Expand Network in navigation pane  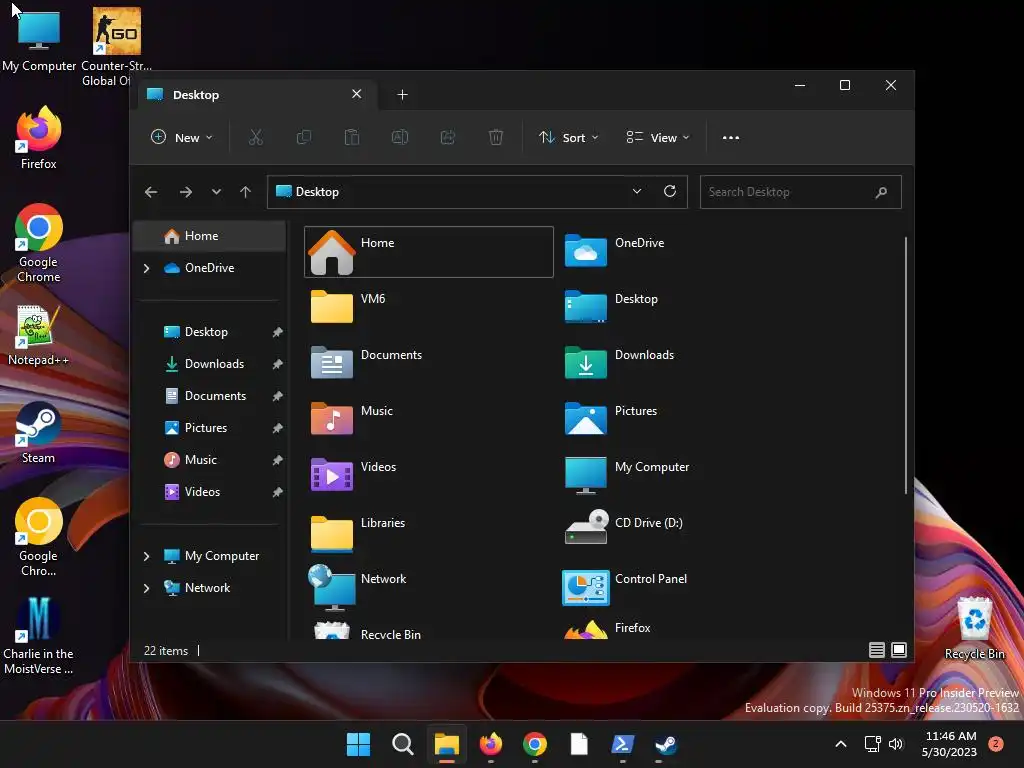coord(146,588)
